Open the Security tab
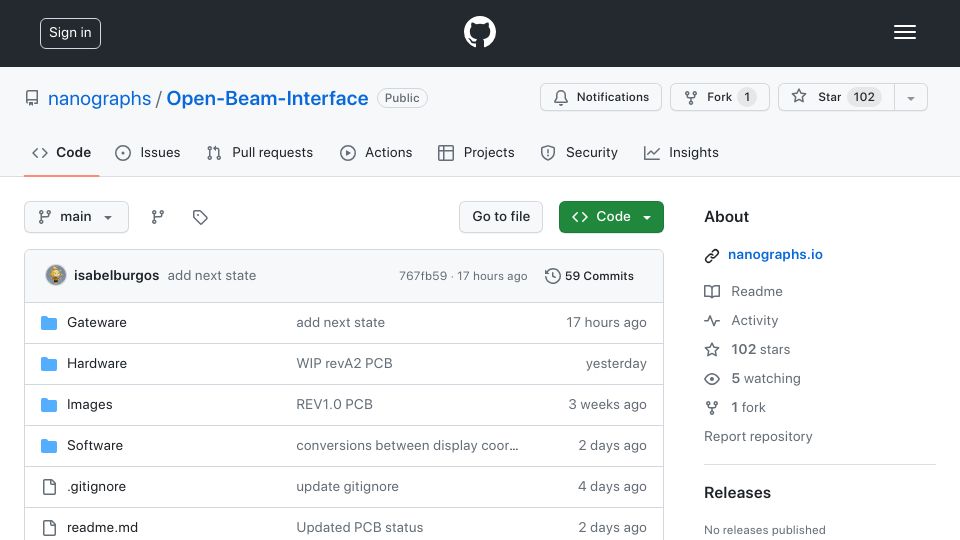The image size is (960, 540). [x=579, y=152]
